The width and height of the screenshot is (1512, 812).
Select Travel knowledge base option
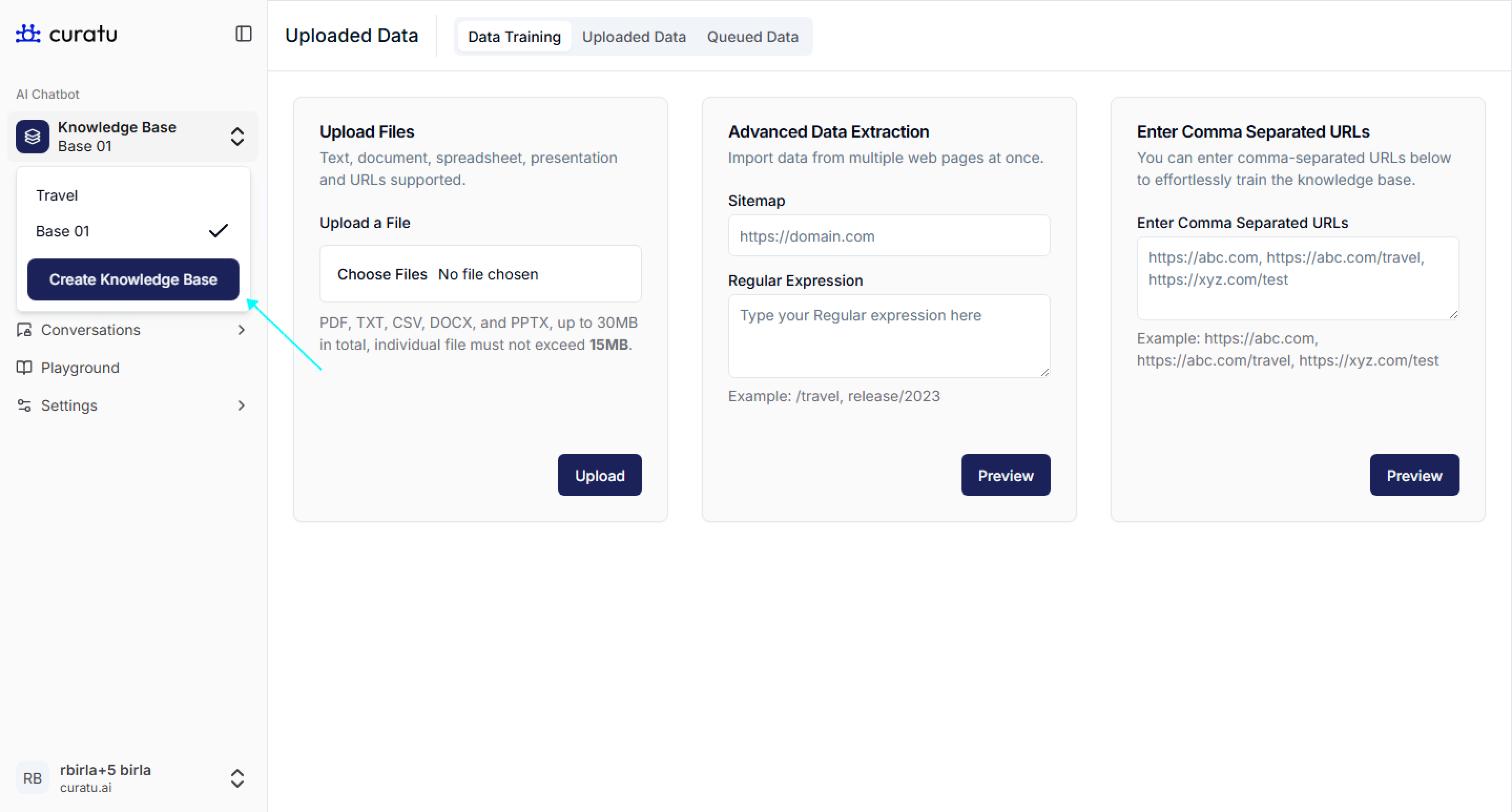[x=57, y=195]
